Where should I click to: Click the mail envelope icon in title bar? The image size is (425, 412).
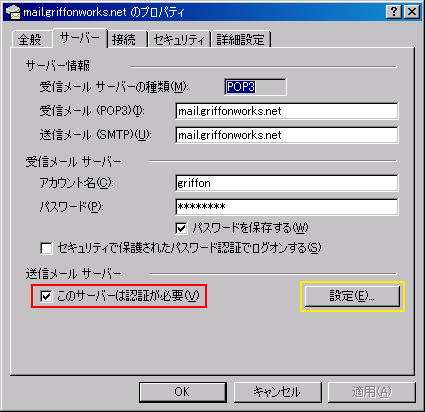[x=13, y=12]
